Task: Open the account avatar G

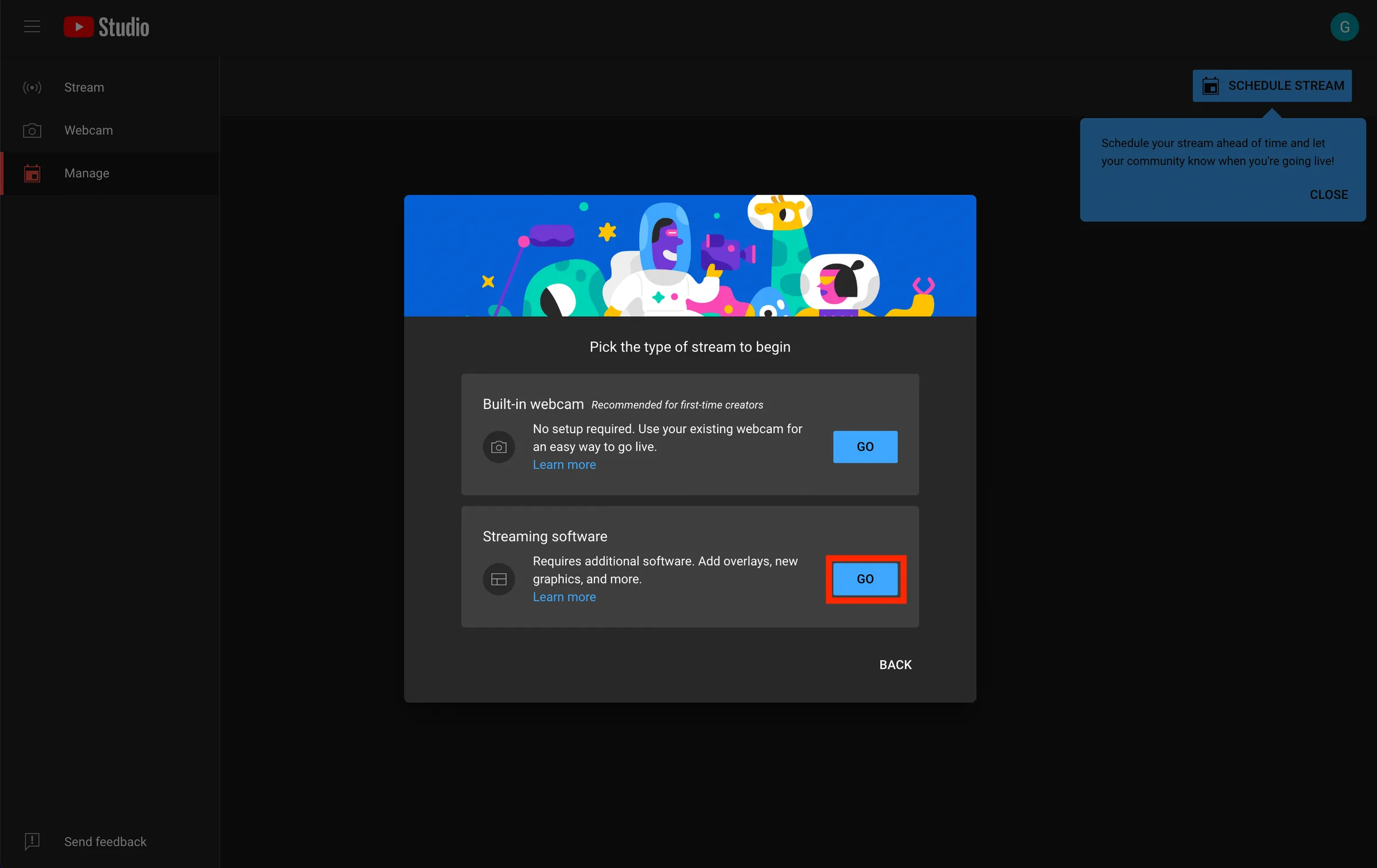Action: (1344, 27)
